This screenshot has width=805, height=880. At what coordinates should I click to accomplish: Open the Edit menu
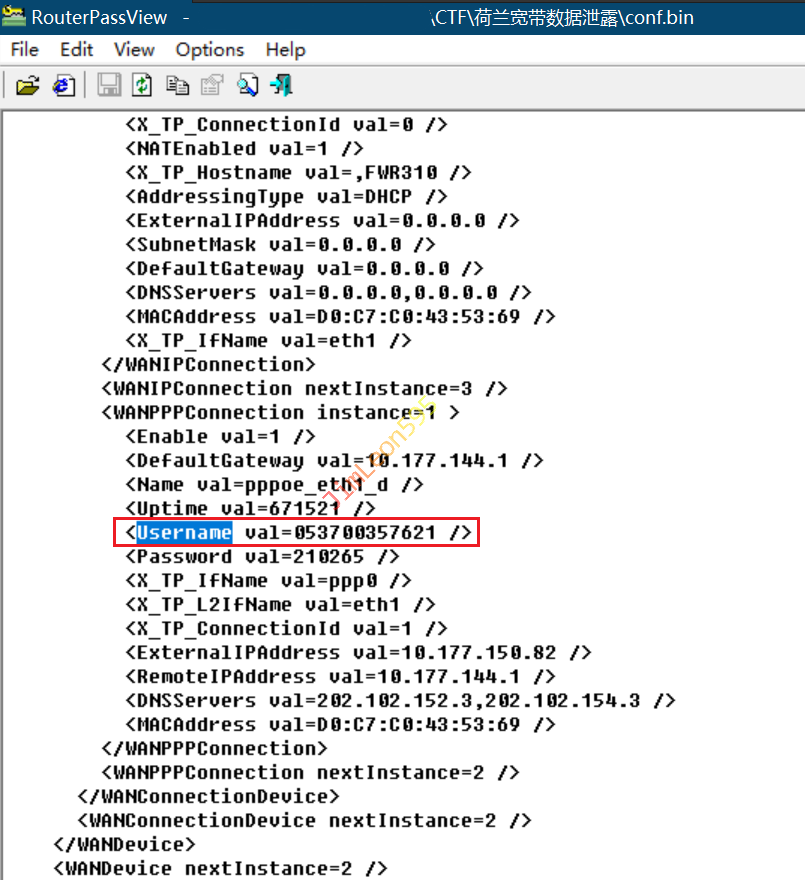point(76,50)
